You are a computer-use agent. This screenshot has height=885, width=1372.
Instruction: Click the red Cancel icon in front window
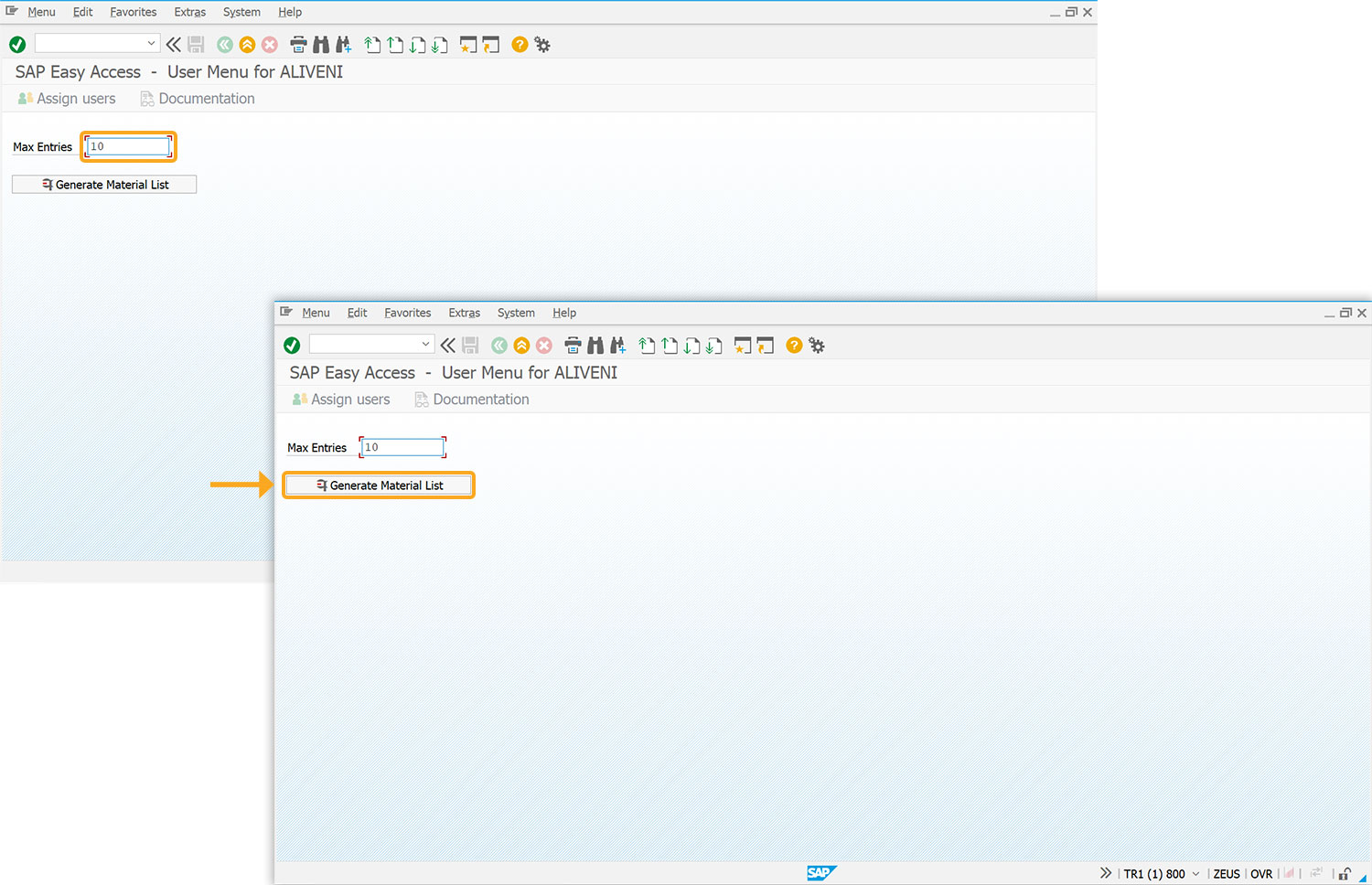(x=544, y=346)
